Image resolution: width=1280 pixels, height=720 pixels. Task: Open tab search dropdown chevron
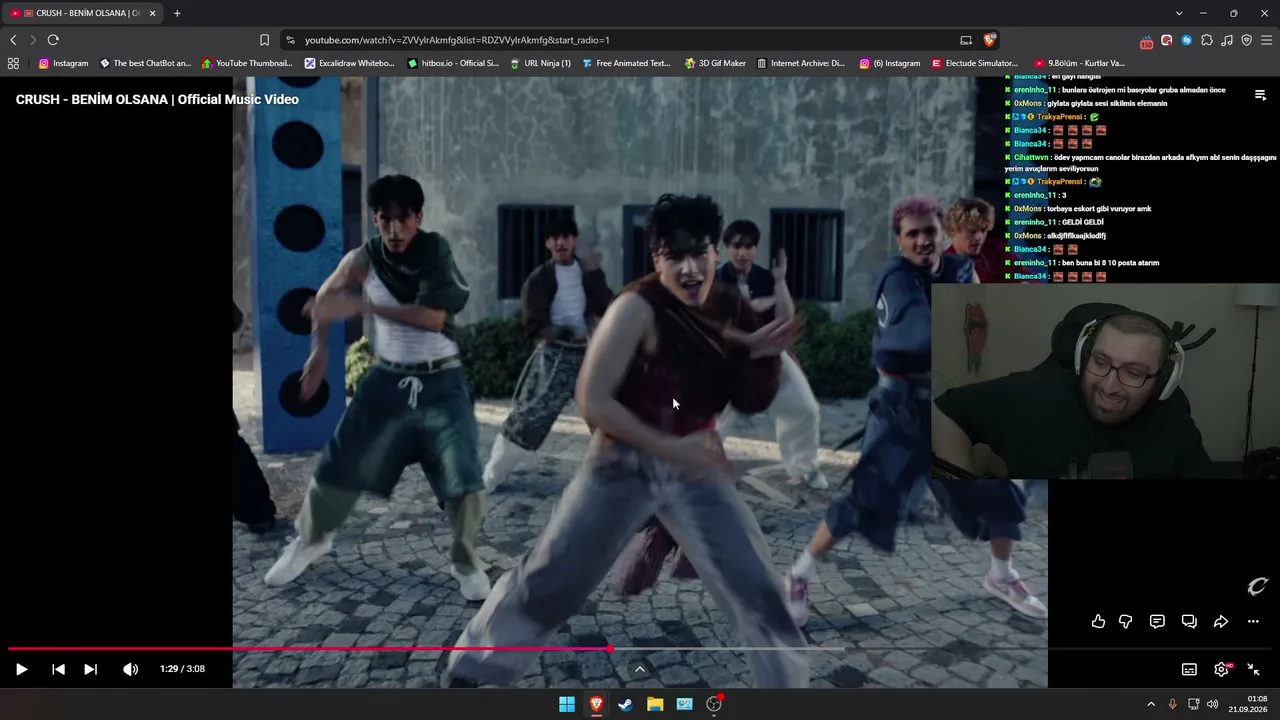tap(1179, 13)
